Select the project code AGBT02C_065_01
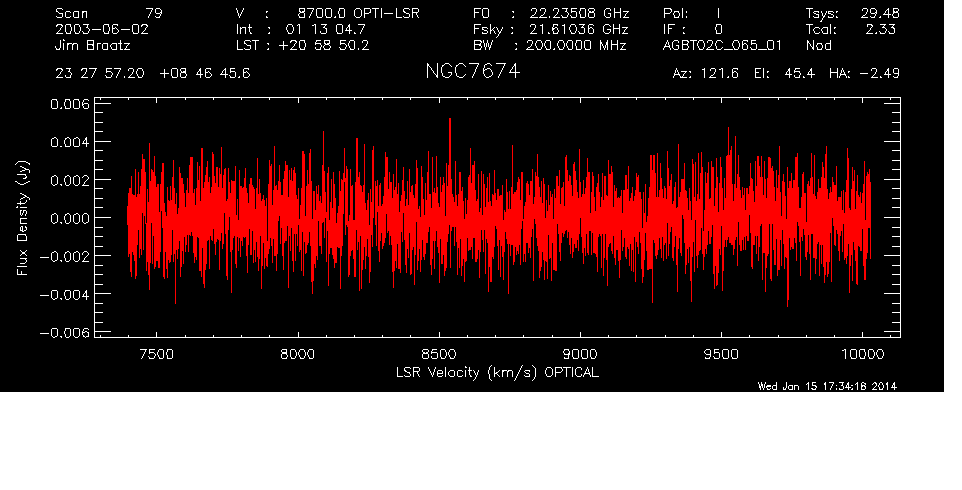Screen dimensions: 962x490 coord(720,45)
